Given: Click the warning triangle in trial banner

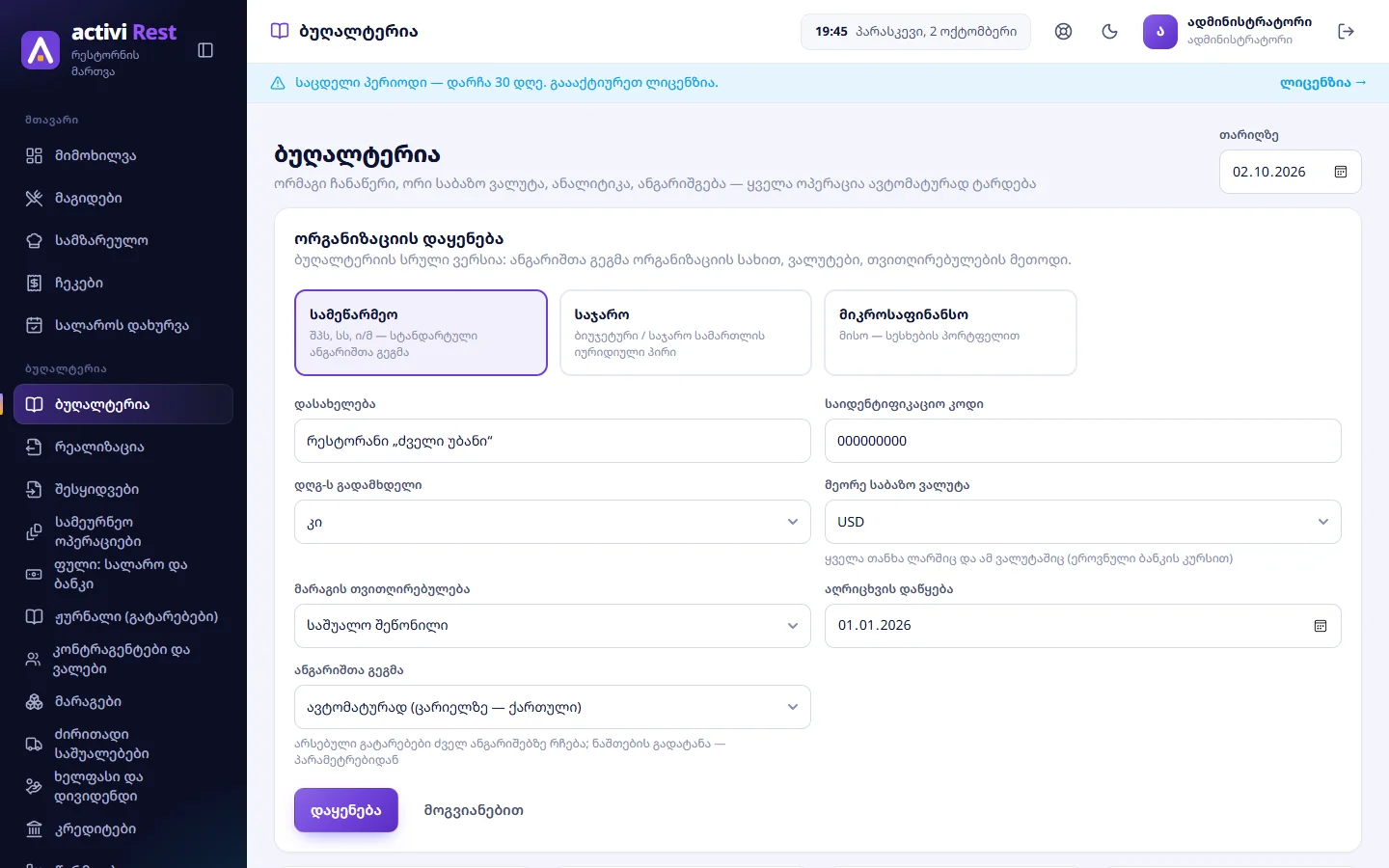Looking at the screenshot, I should [x=278, y=83].
